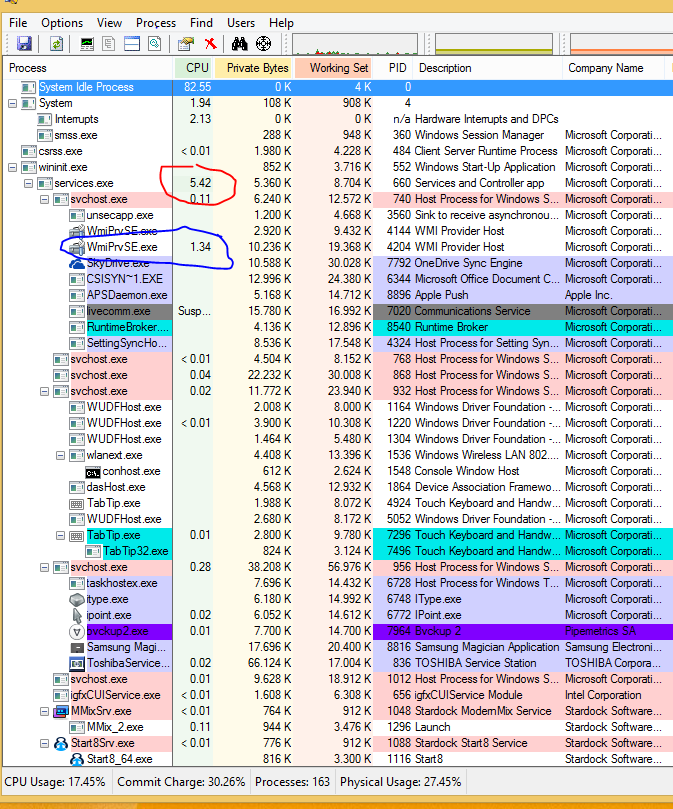Screen dimensions: 673x809
Task: Select the SkyDrive.exe cloud icon
Action: 77,263
